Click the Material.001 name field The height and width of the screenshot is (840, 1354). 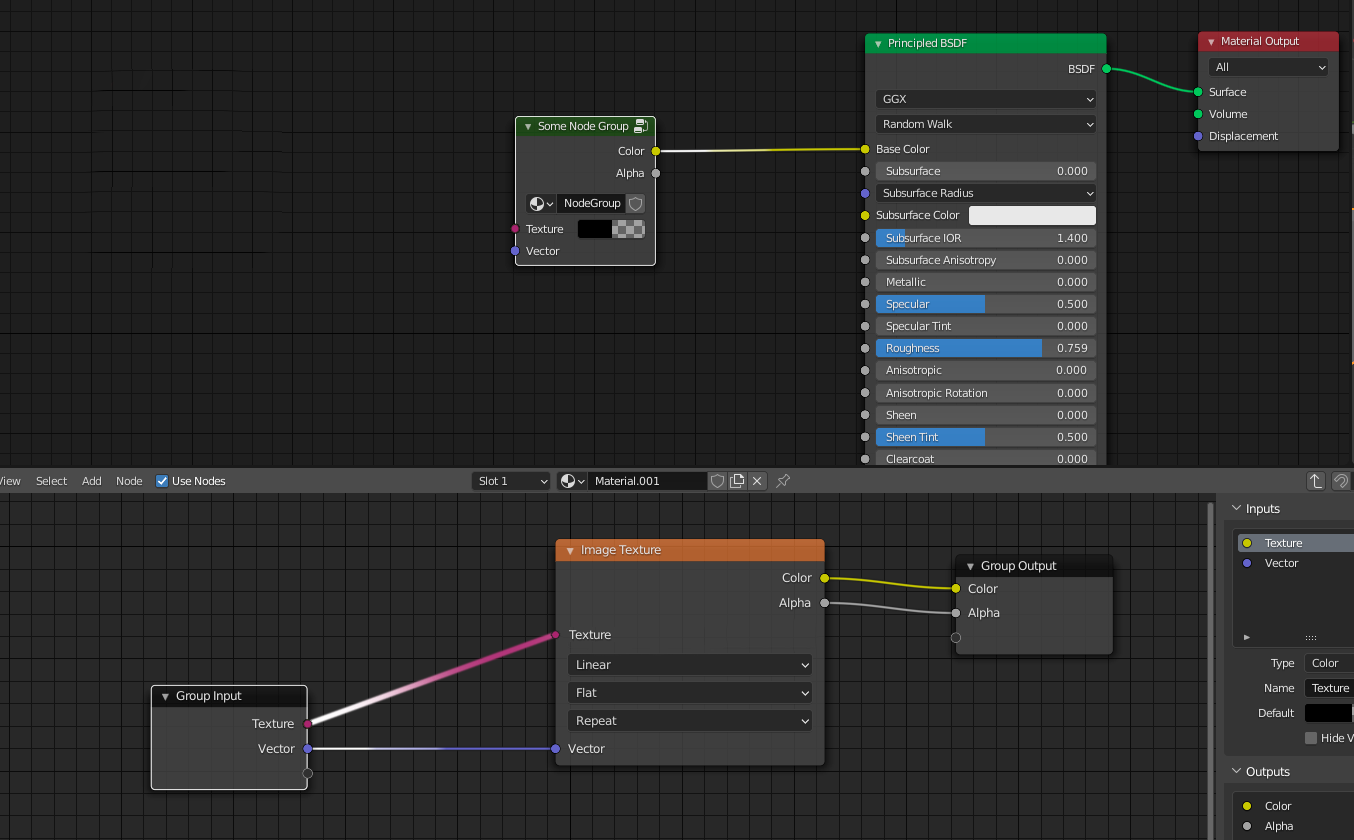coord(647,481)
